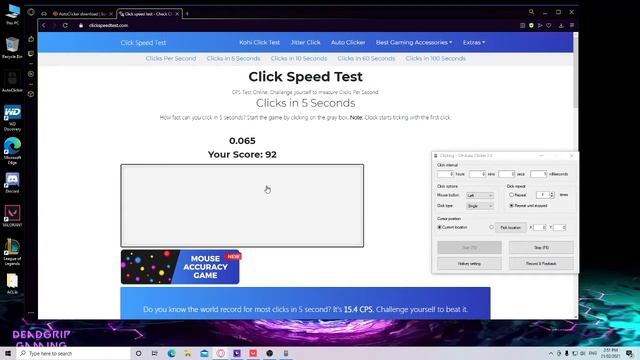Click the heart bookmark icon

[x=549, y=25]
